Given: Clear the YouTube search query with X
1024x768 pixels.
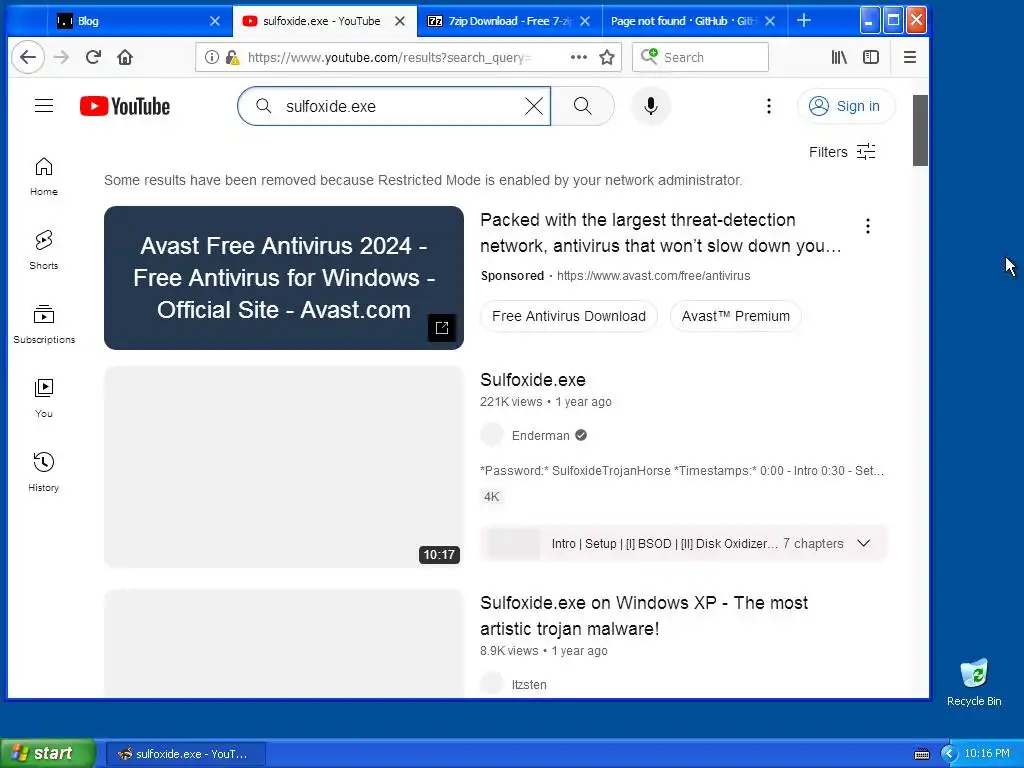Looking at the screenshot, I should pyautogui.click(x=534, y=106).
